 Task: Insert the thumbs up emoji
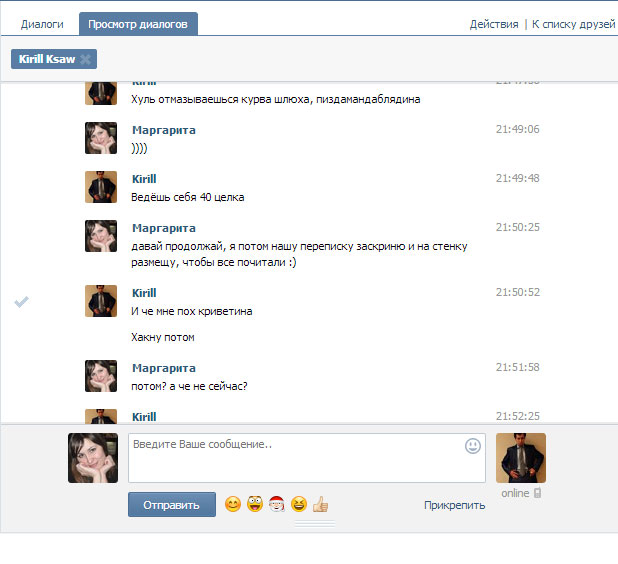pos(320,504)
